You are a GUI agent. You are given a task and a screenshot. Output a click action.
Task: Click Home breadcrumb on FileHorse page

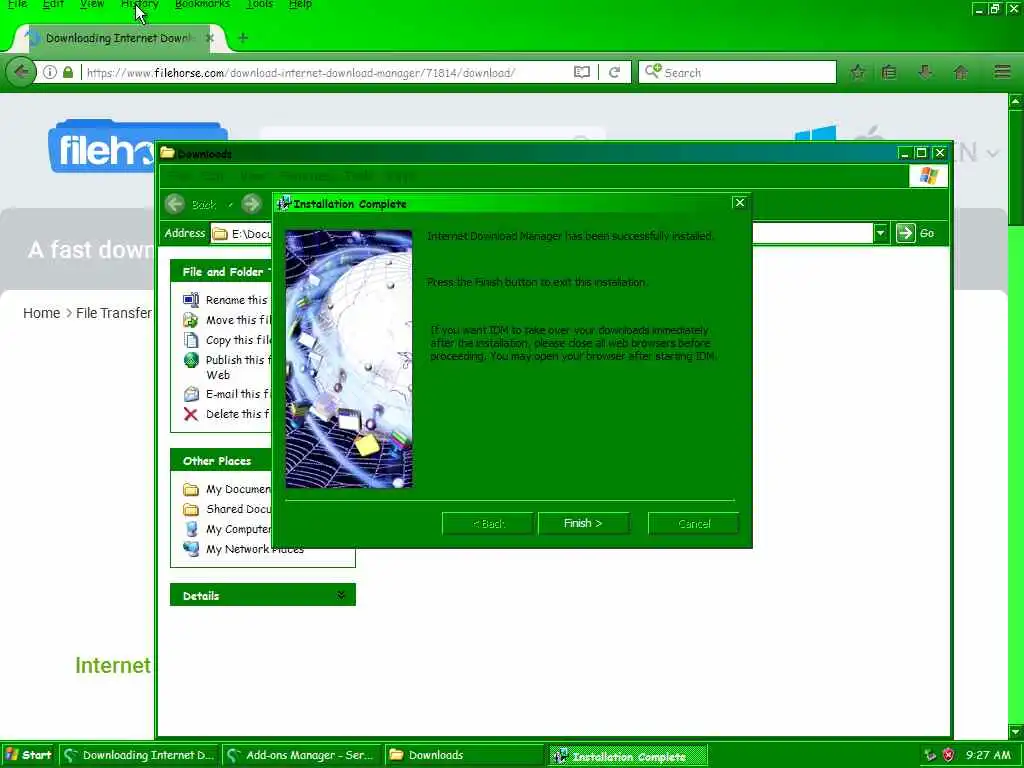(41, 313)
